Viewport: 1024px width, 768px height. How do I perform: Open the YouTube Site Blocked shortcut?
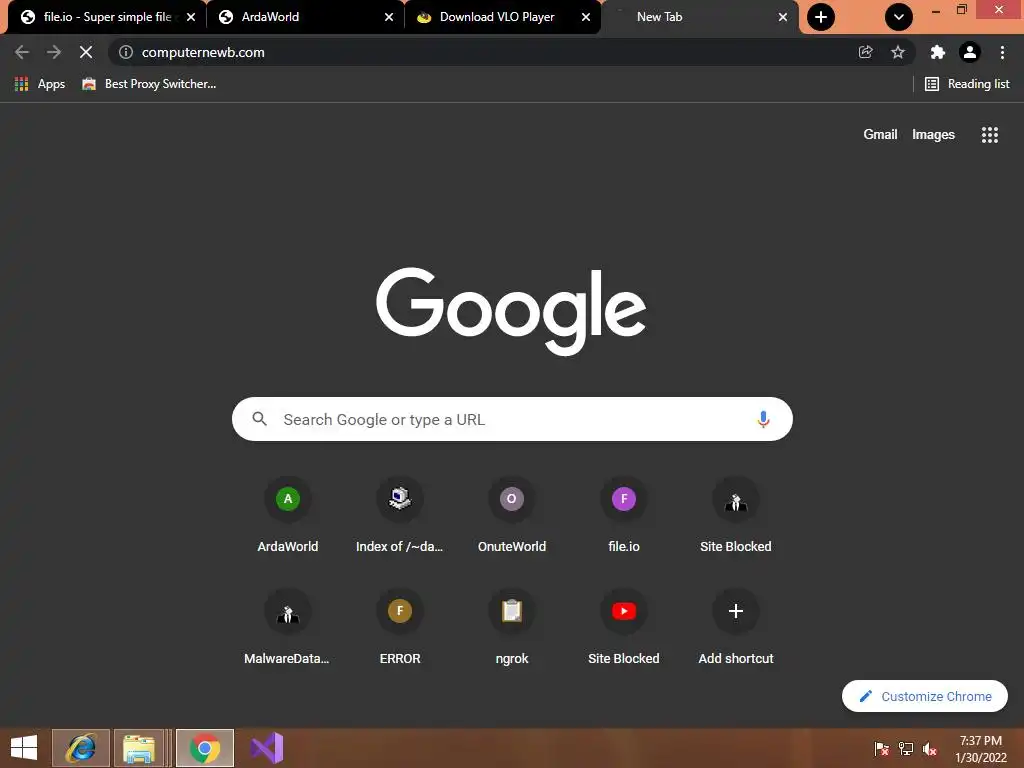pos(624,628)
